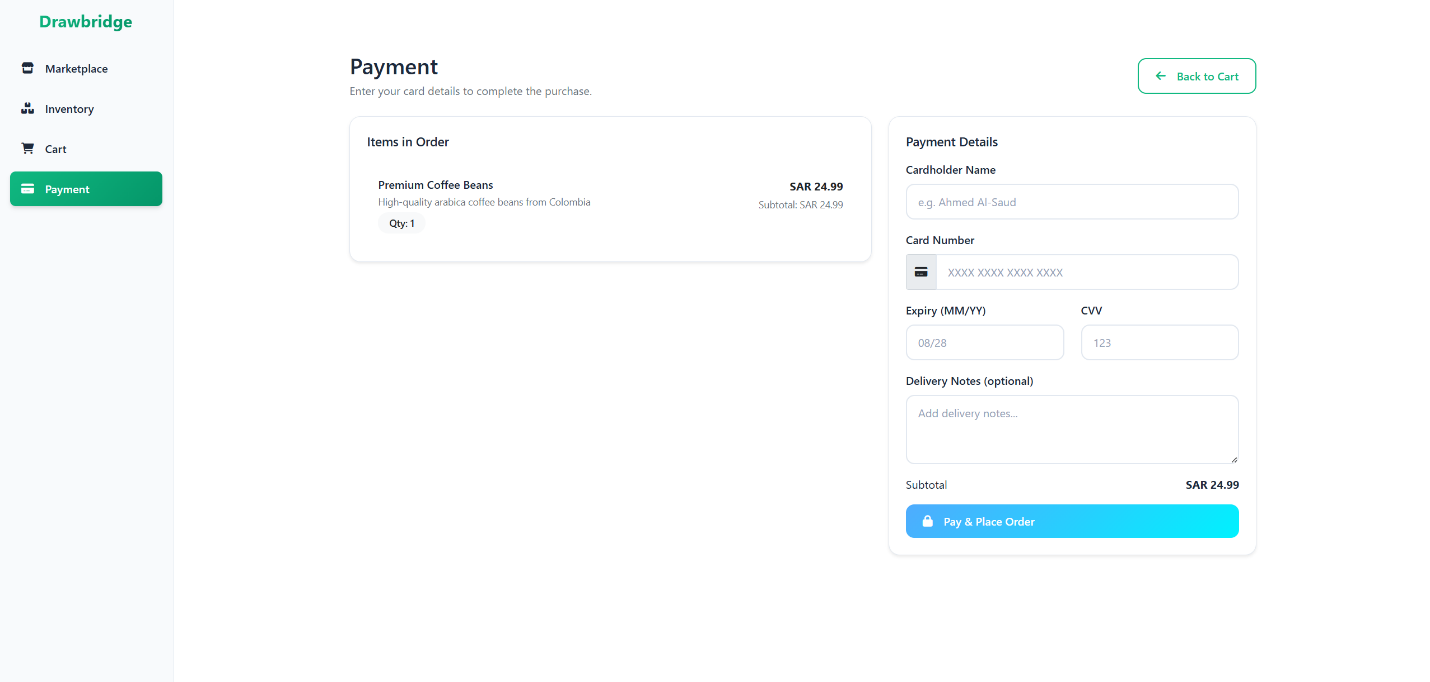This screenshot has width=1430, height=682.
Task: Open the Marketplace menu item
Action: 86,69
